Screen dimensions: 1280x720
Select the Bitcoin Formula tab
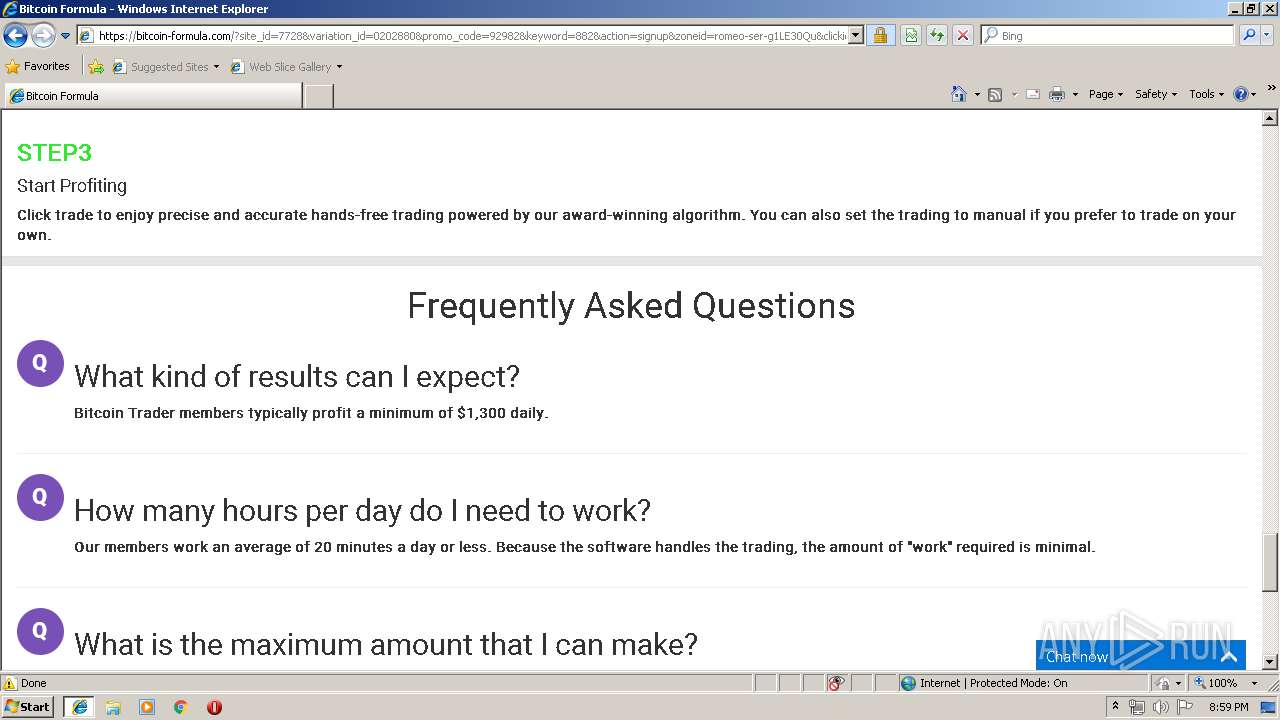tap(152, 96)
